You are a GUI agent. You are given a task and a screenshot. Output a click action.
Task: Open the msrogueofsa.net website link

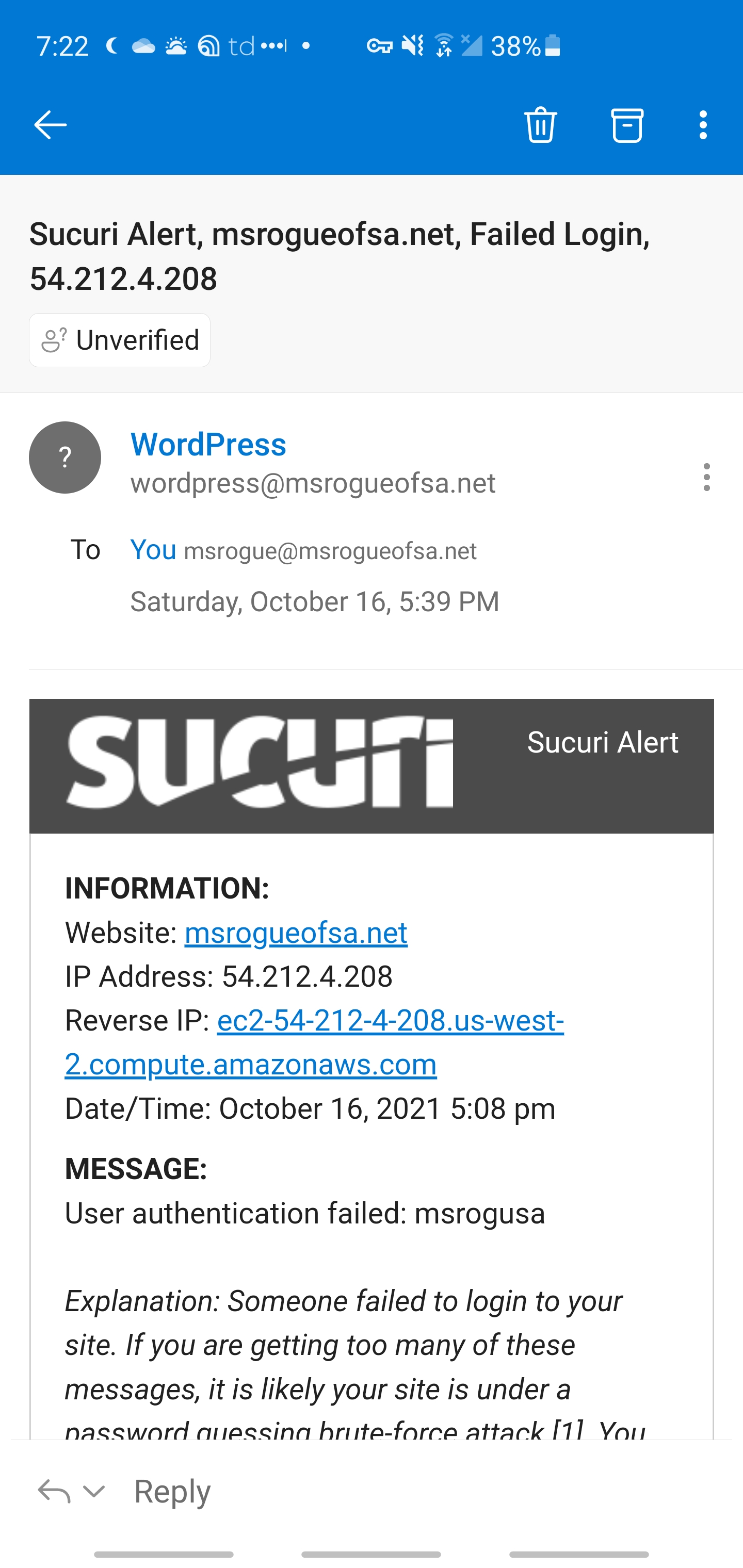click(296, 933)
